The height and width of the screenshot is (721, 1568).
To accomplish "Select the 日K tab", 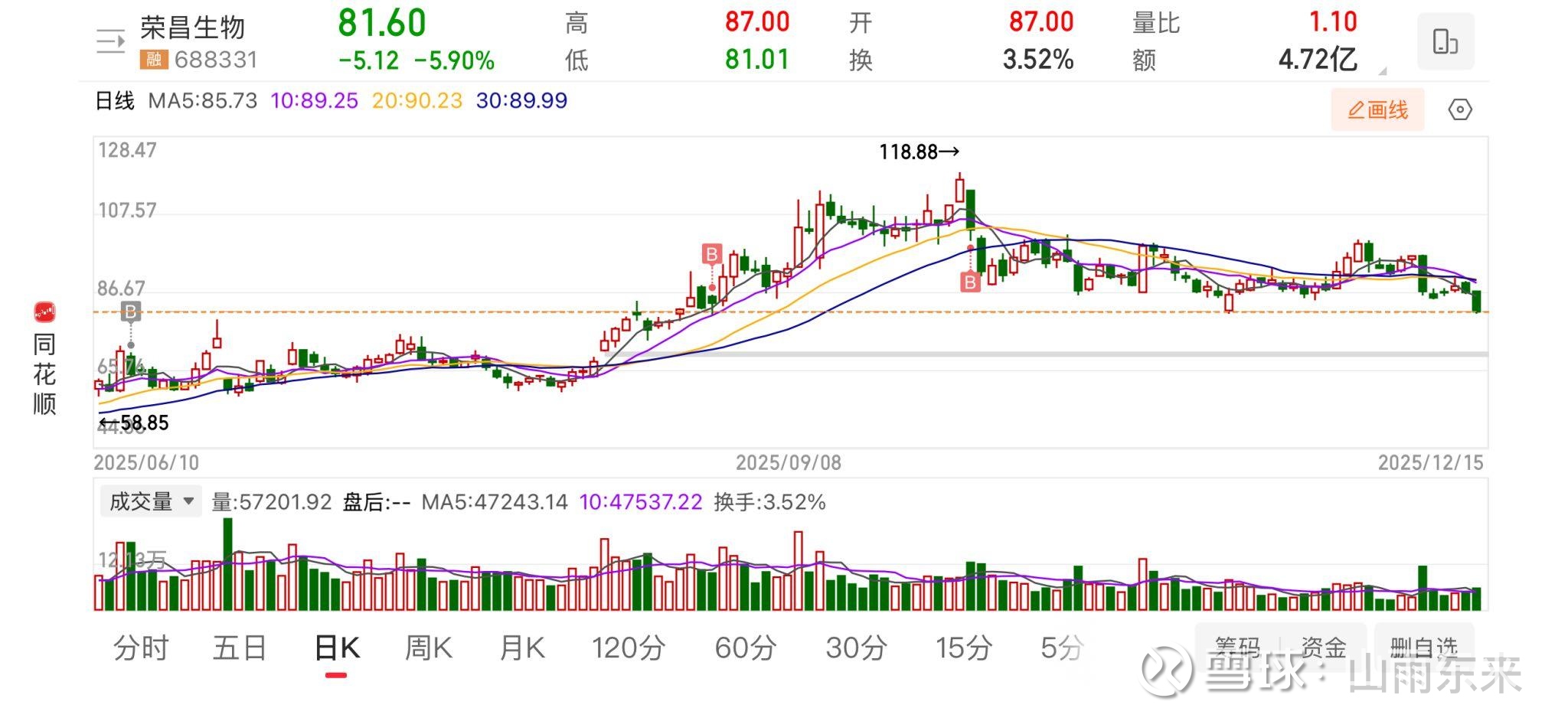I will pos(337,649).
